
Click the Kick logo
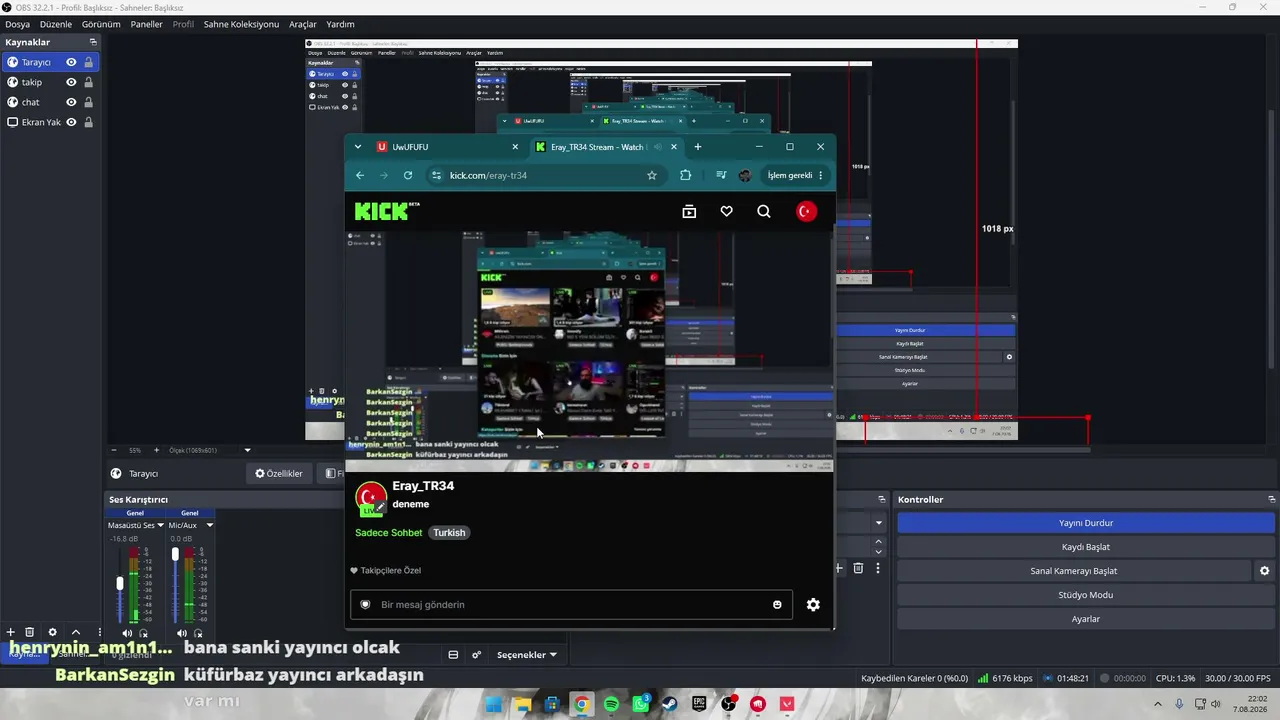point(387,211)
